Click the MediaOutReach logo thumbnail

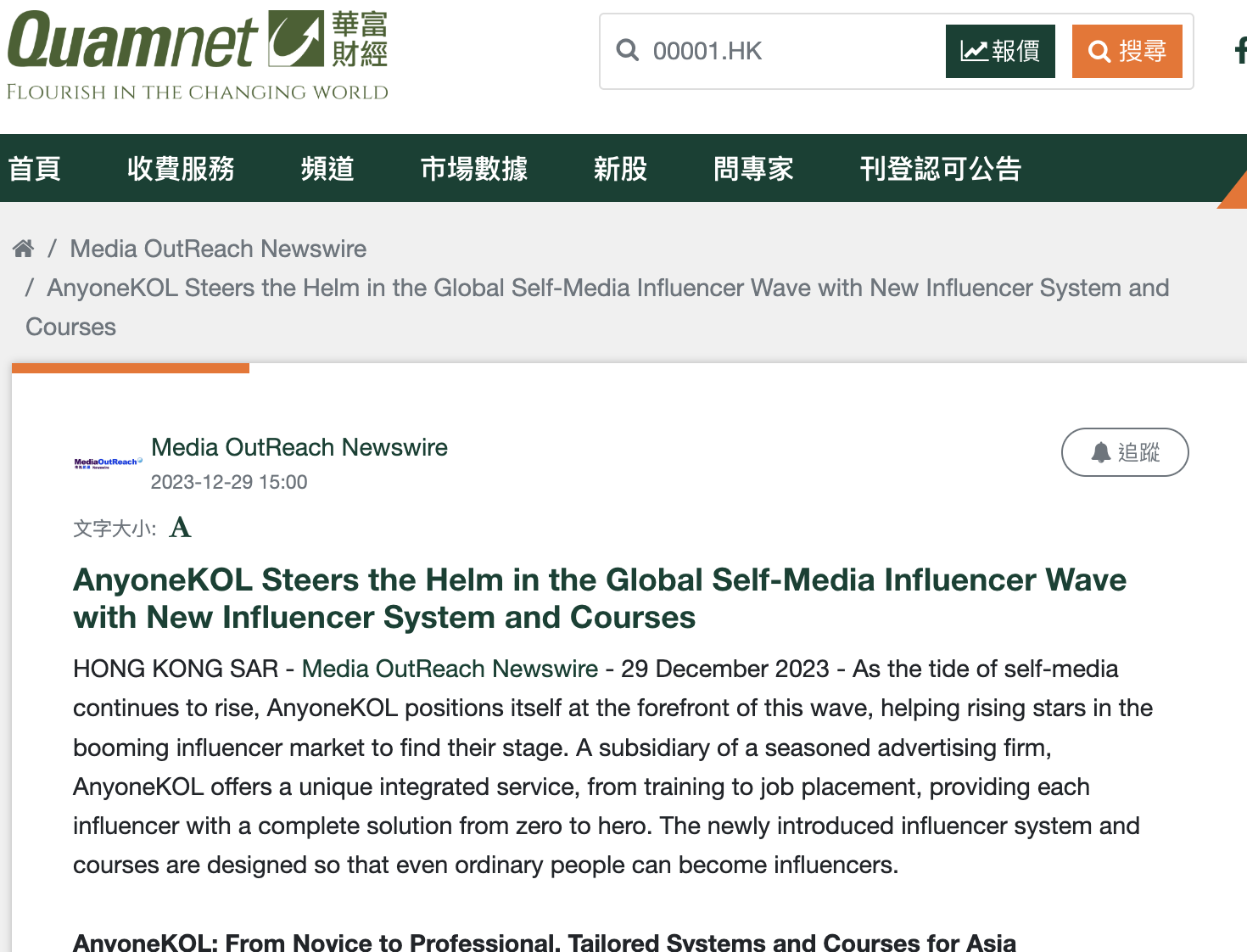point(108,463)
